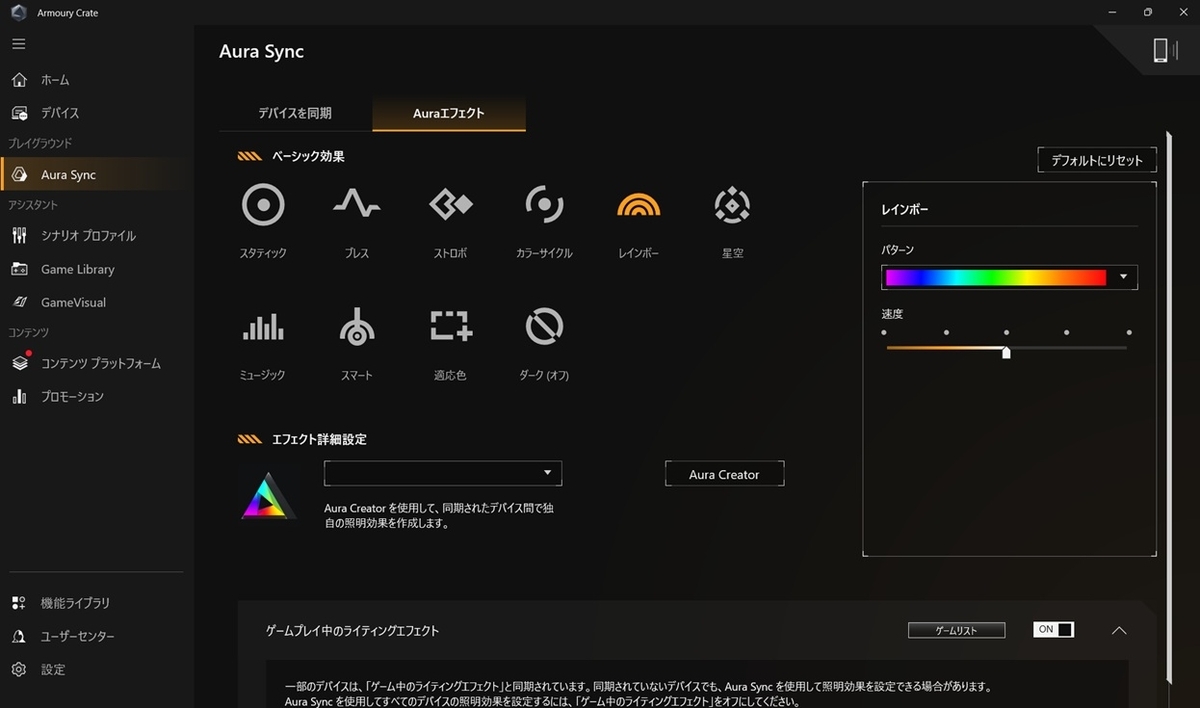Screen dimensions: 1200x708
Task: Go to ホーム (Home) in sidebar
Action: point(97,80)
